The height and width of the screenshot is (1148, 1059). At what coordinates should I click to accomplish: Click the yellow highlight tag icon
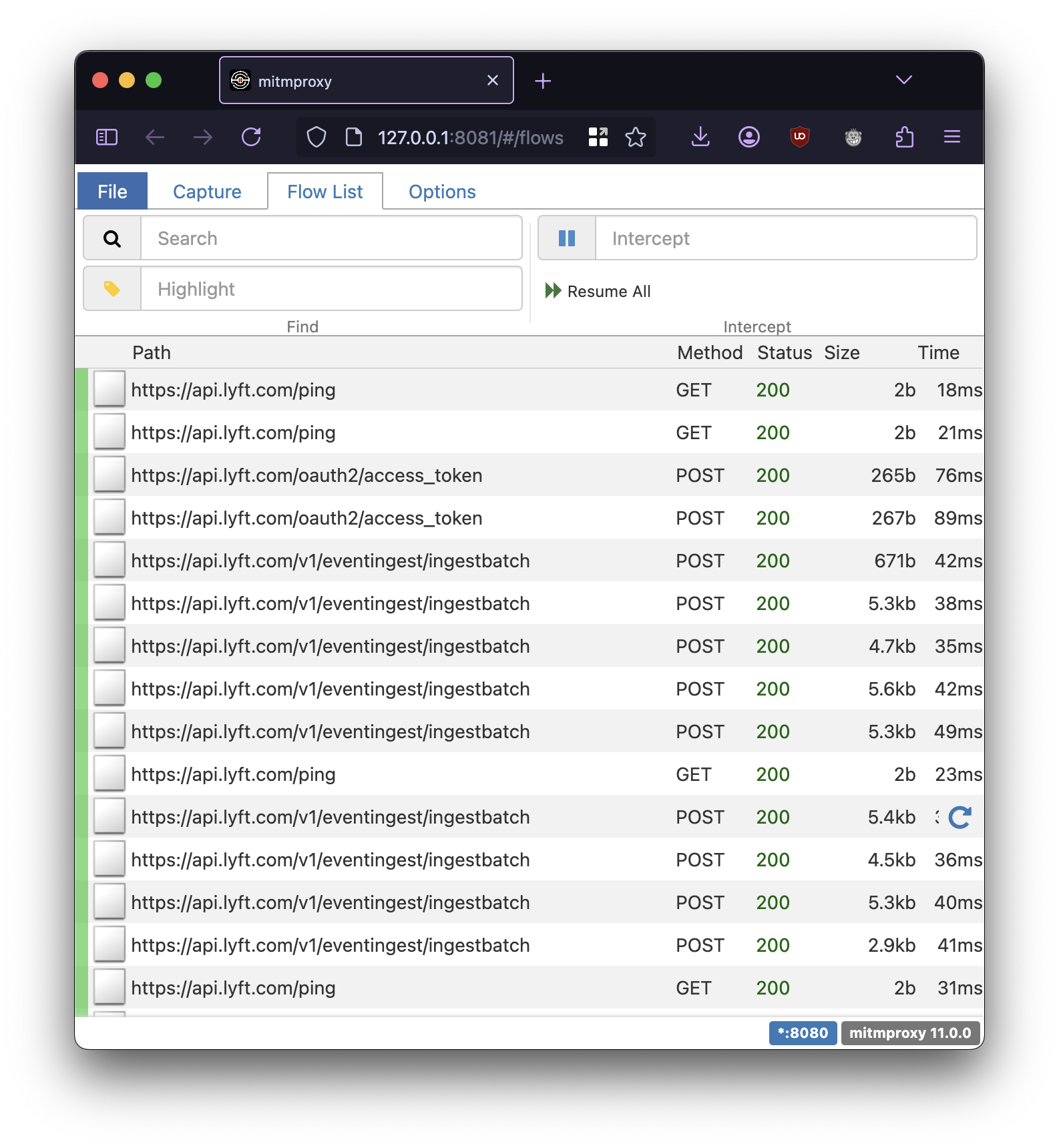tap(112, 289)
